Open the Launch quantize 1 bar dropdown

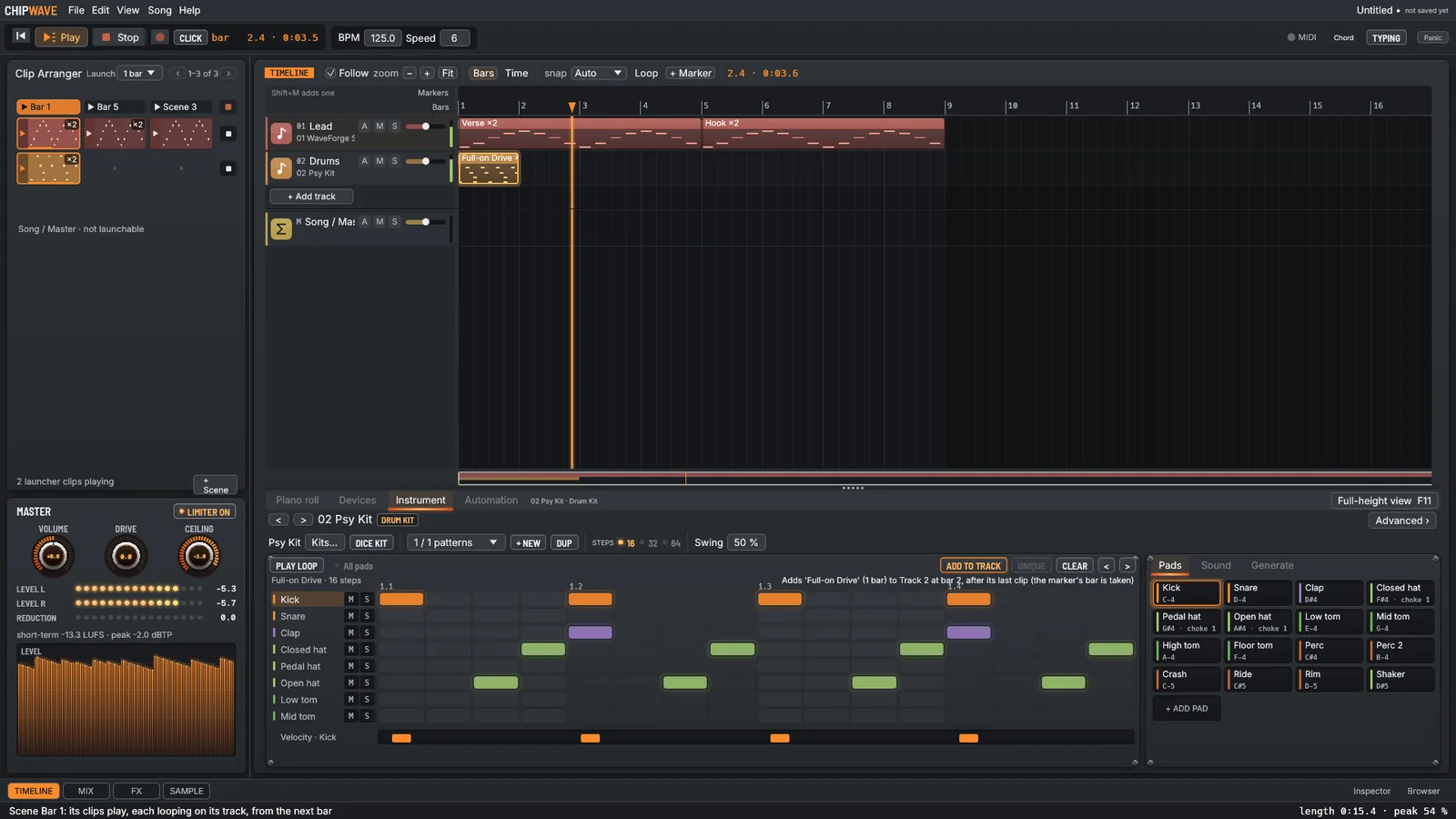(140, 74)
